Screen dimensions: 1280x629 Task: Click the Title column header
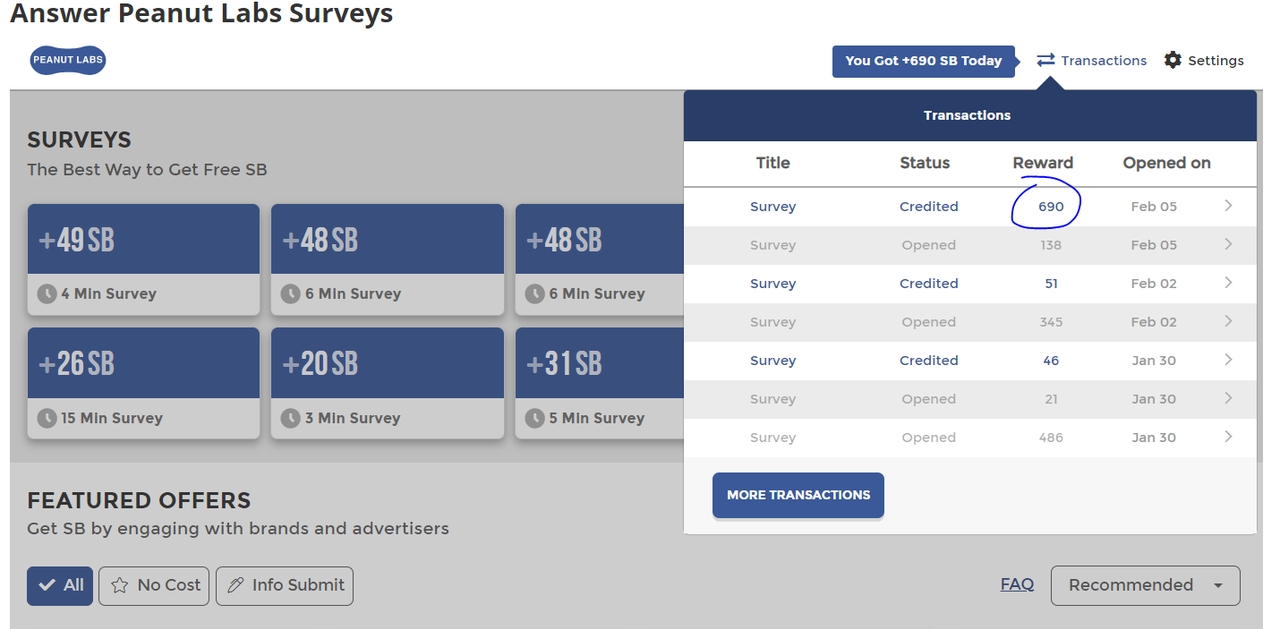(x=773, y=163)
